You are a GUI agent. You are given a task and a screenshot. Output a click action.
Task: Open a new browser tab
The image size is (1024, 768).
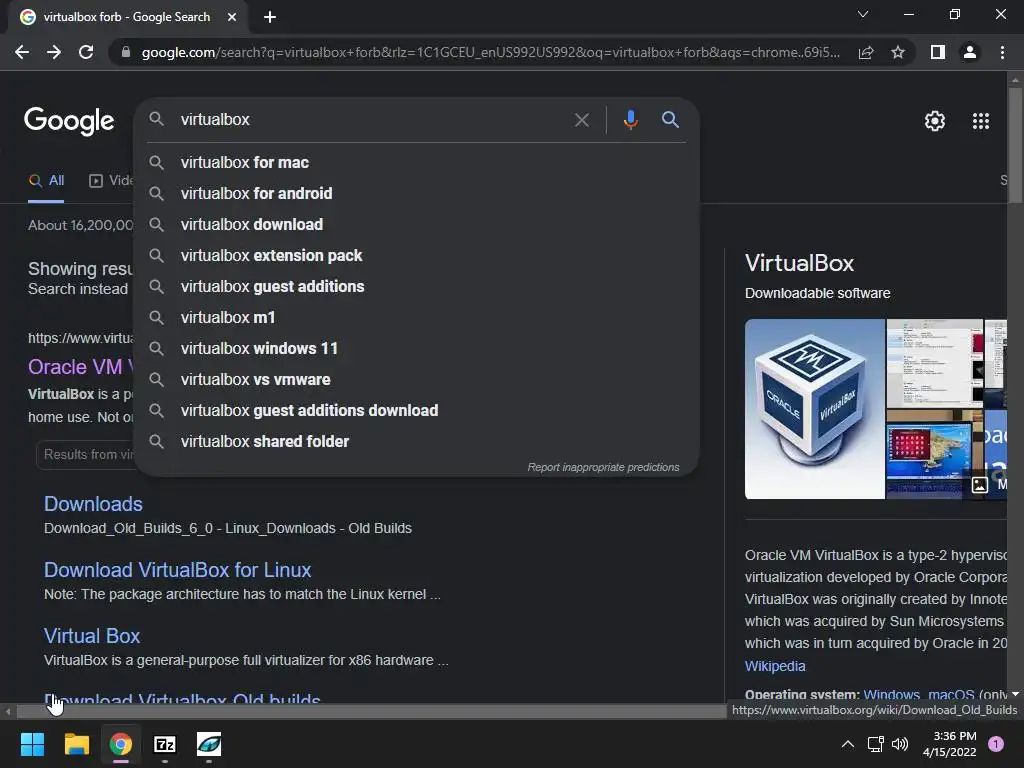[x=270, y=17]
